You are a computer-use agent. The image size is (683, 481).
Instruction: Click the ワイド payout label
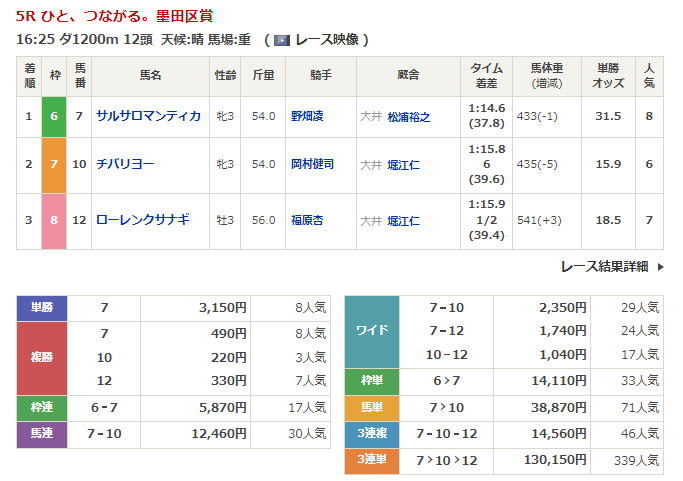[x=372, y=331]
